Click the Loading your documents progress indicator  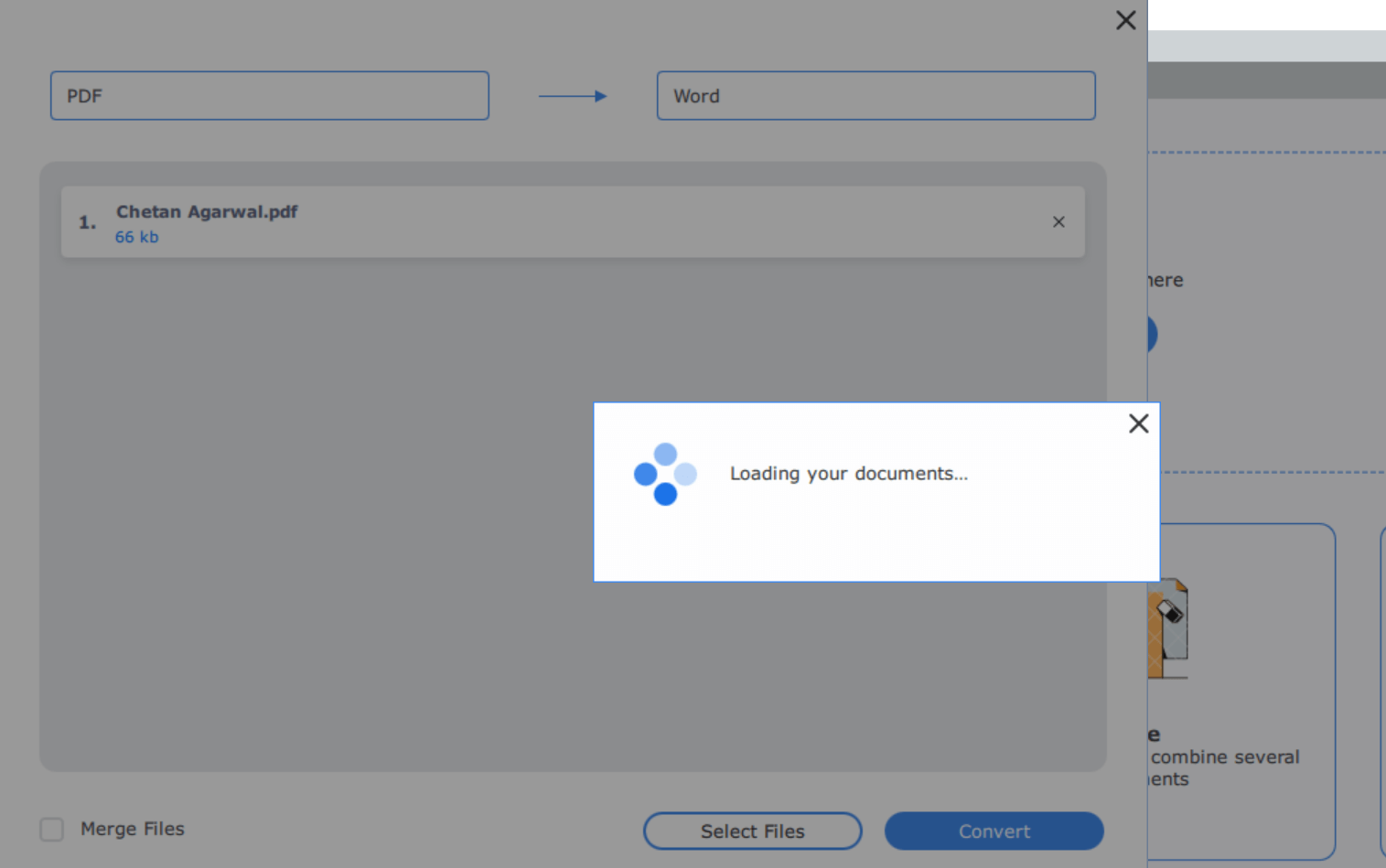(849, 473)
